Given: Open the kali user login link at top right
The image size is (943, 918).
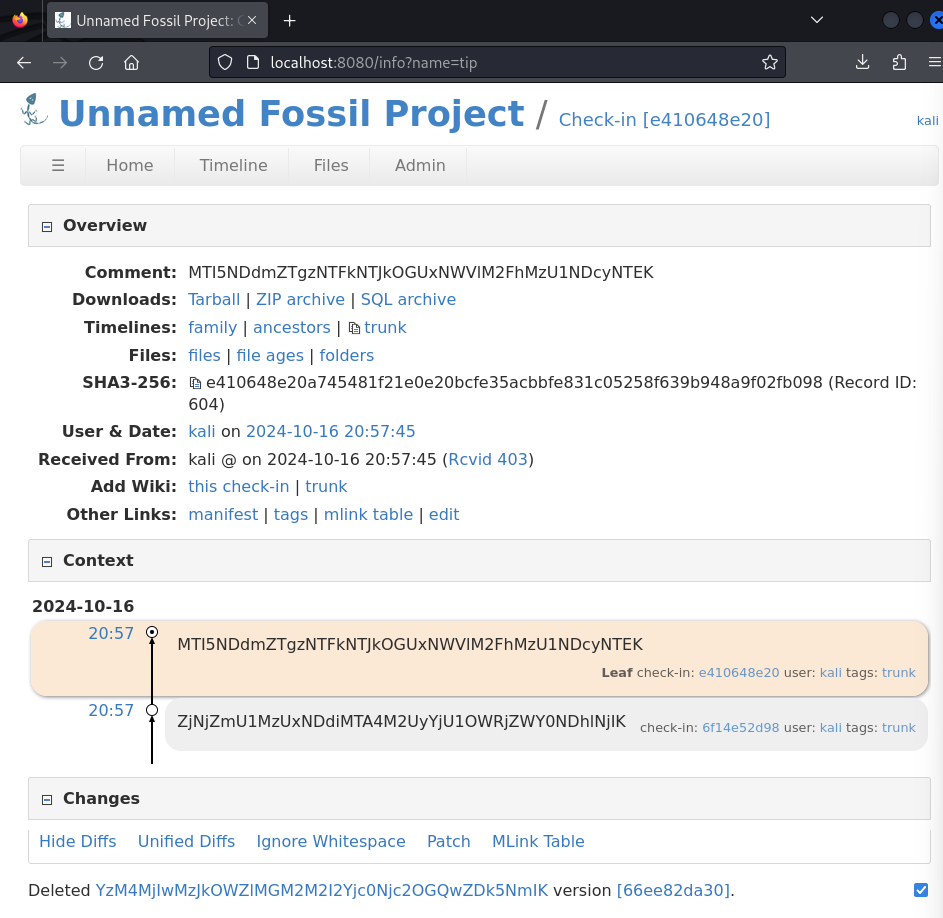Looking at the screenshot, I should pyautogui.click(x=927, y=121).
